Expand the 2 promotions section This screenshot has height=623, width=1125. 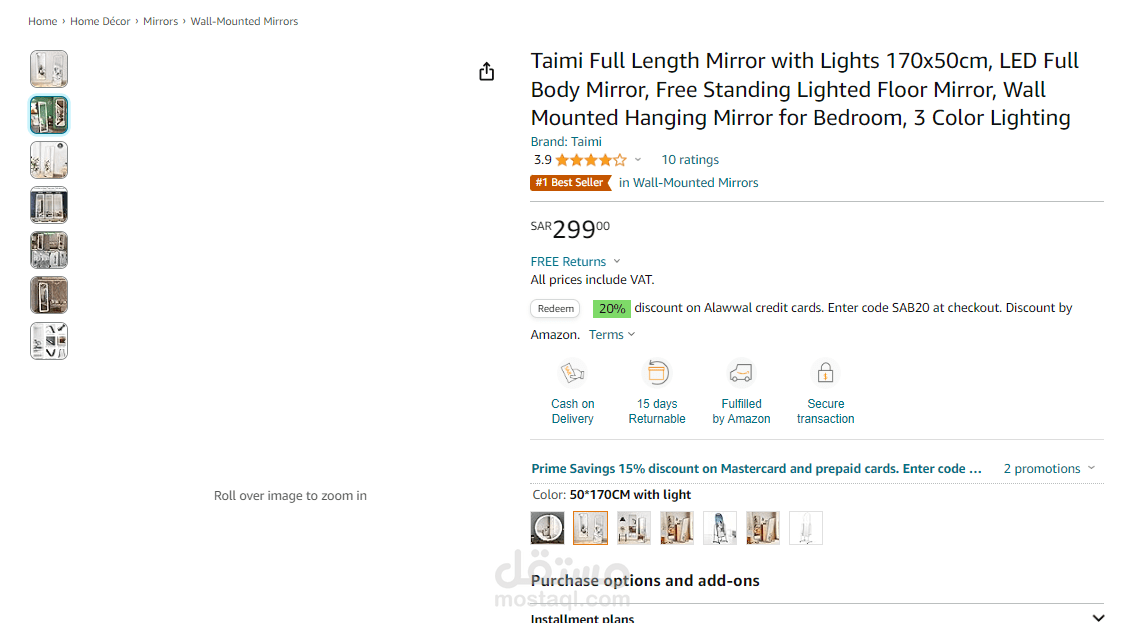pos(1050,469)
